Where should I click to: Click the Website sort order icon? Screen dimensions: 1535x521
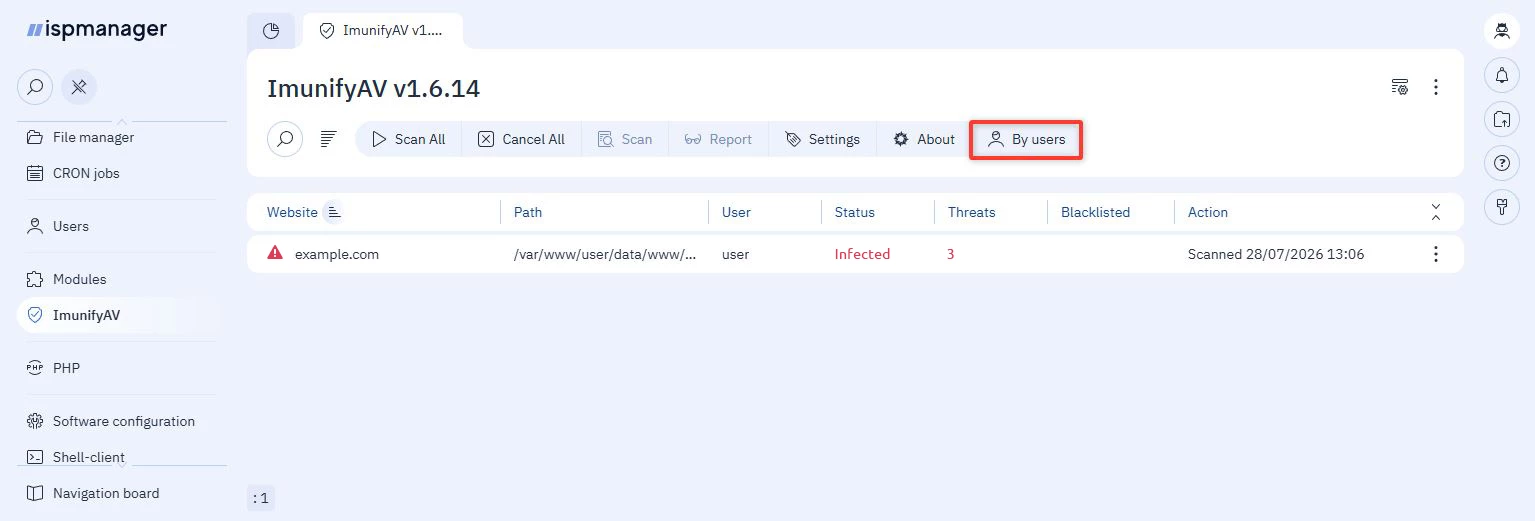(x=333, y=212)
